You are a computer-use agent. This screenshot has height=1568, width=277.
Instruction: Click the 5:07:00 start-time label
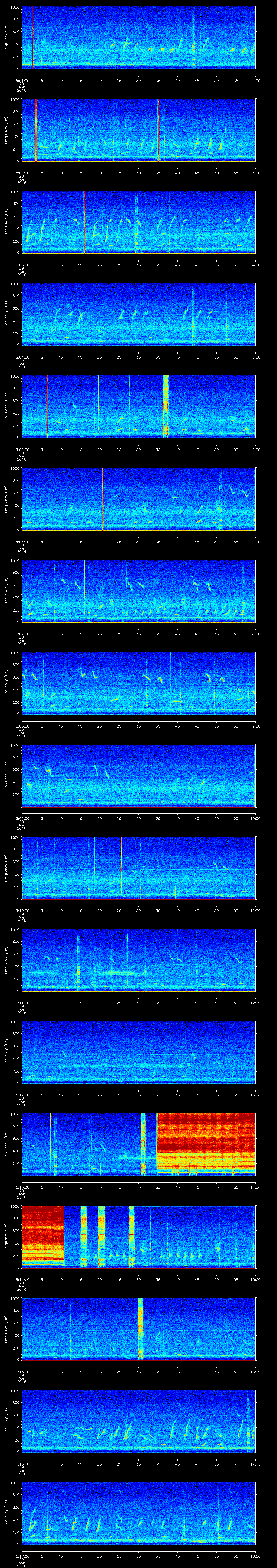[22, 634]
